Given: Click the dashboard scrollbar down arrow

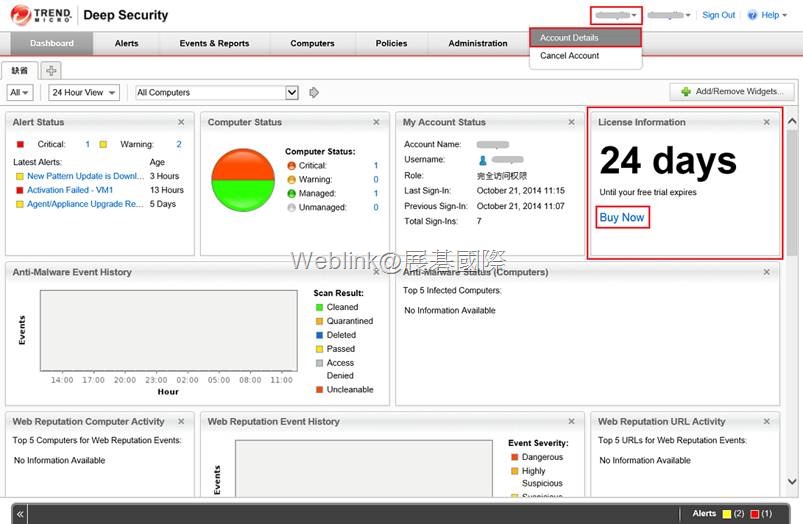Looking at the screenshot, I should [x=792, y=481].
